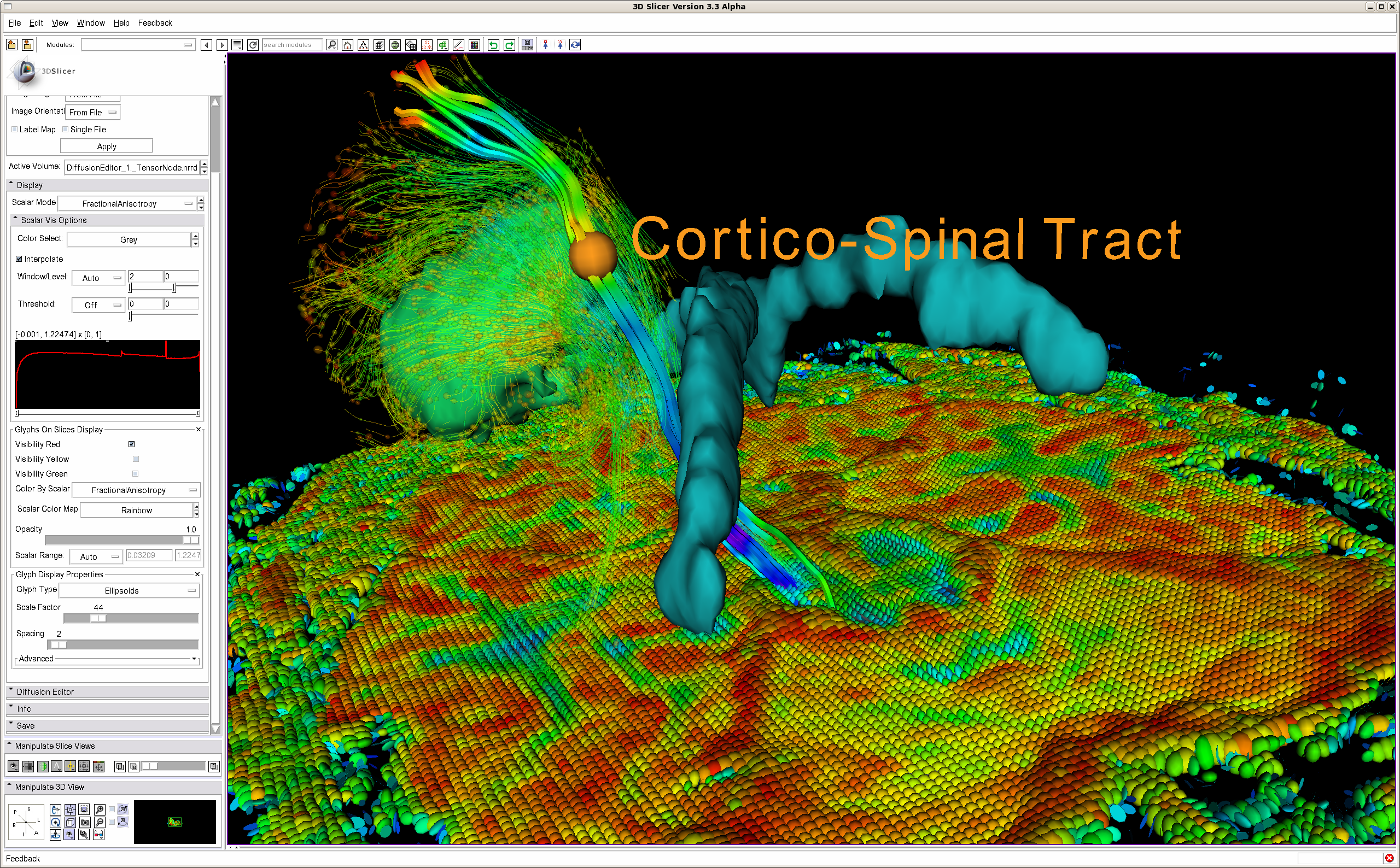
Task: Click the Feedback menu entry in menu bar
Action: coord(155,23)
